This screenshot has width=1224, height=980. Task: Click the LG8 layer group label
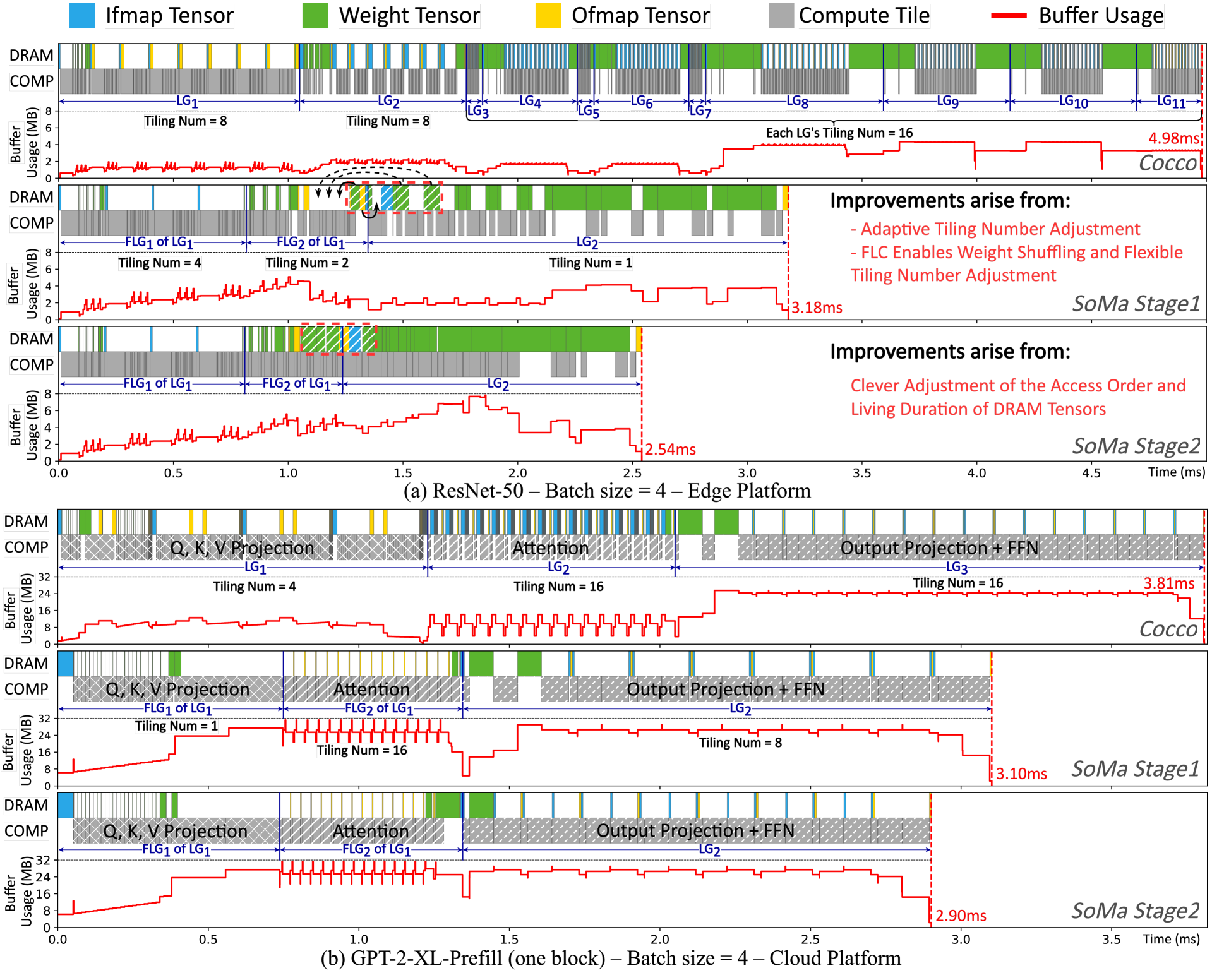point(797,101)
